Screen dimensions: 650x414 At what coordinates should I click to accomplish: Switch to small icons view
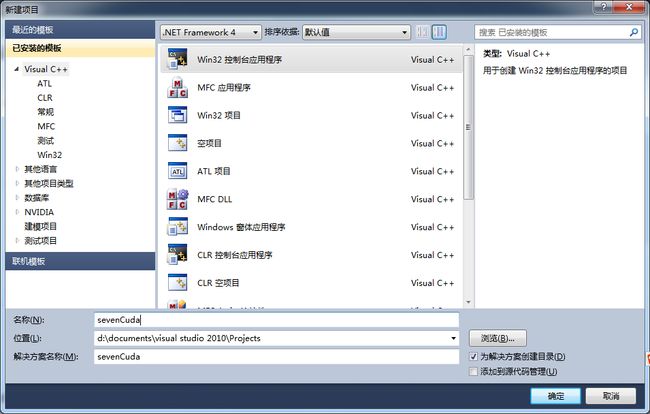pos(422,32)
